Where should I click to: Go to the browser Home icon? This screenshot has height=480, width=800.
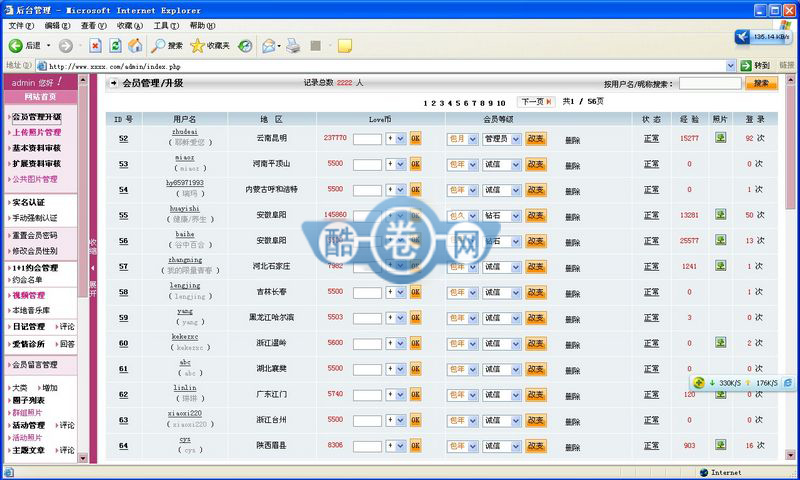pyautogui.click(x=134, y=46)
